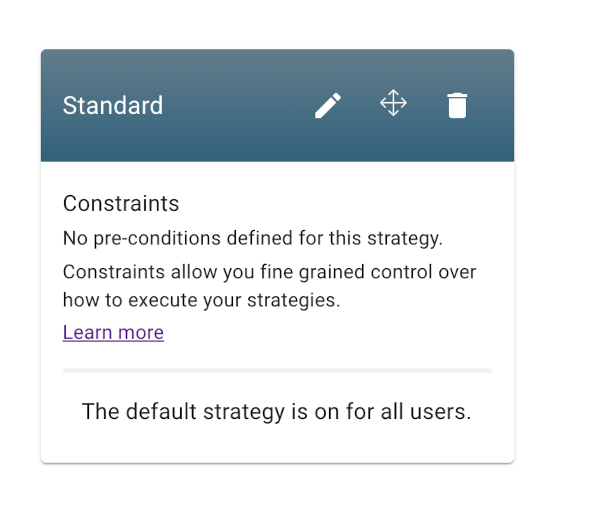
Task: Delete the Standard strategy via trash icon
Action: tap(457, 105)
